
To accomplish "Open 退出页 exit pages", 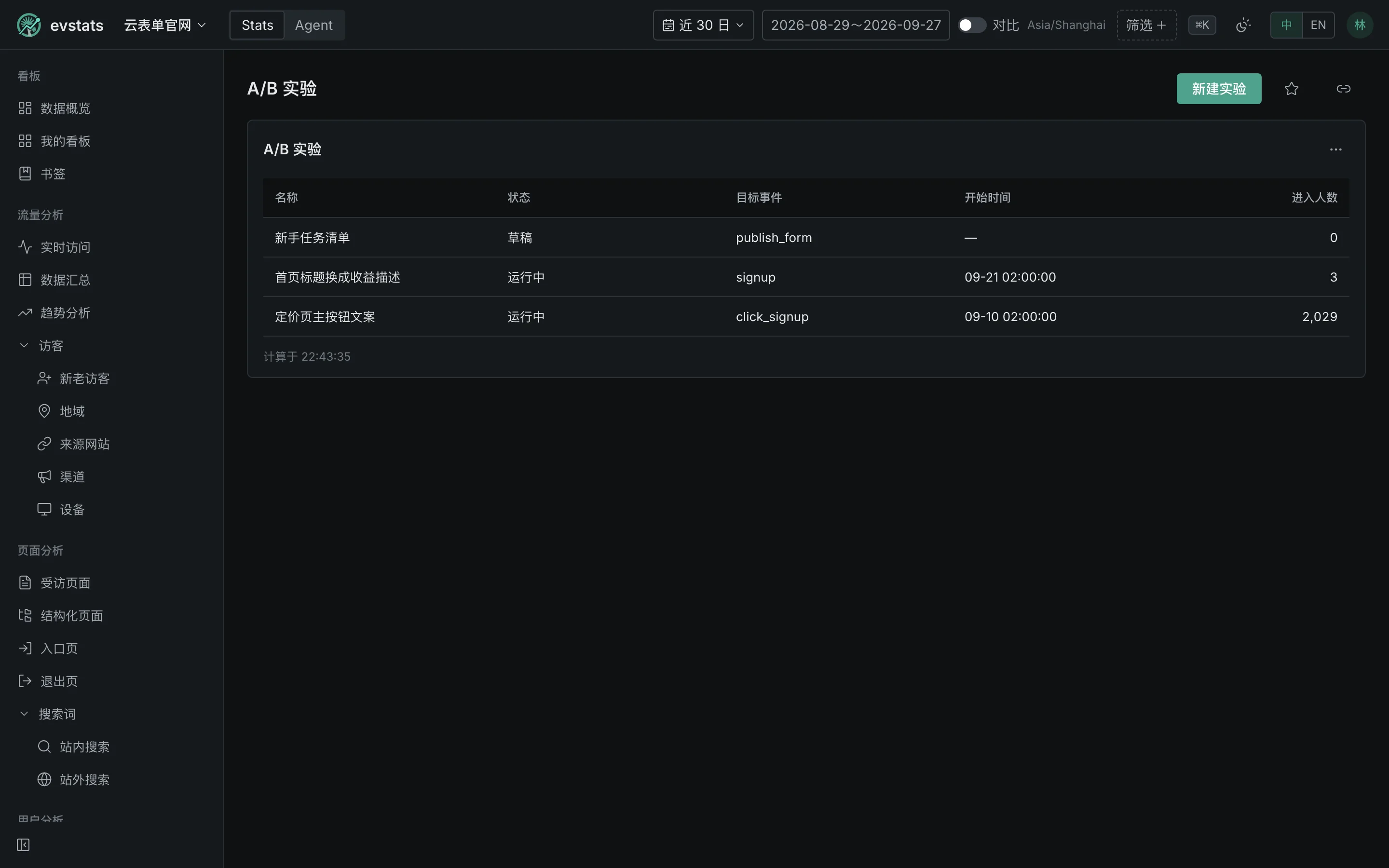I will tap(111, 681).
